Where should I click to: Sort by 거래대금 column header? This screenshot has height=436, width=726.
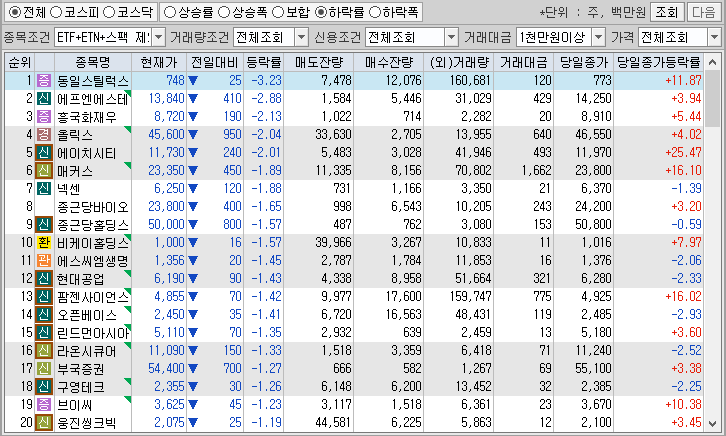pos(524,62)
